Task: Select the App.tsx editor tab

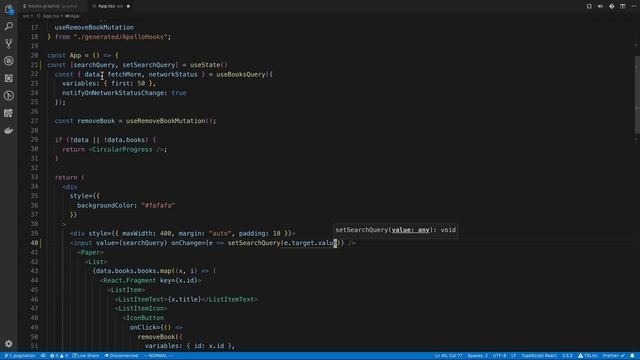Action: pyautogui.click(x=107, y=6)
